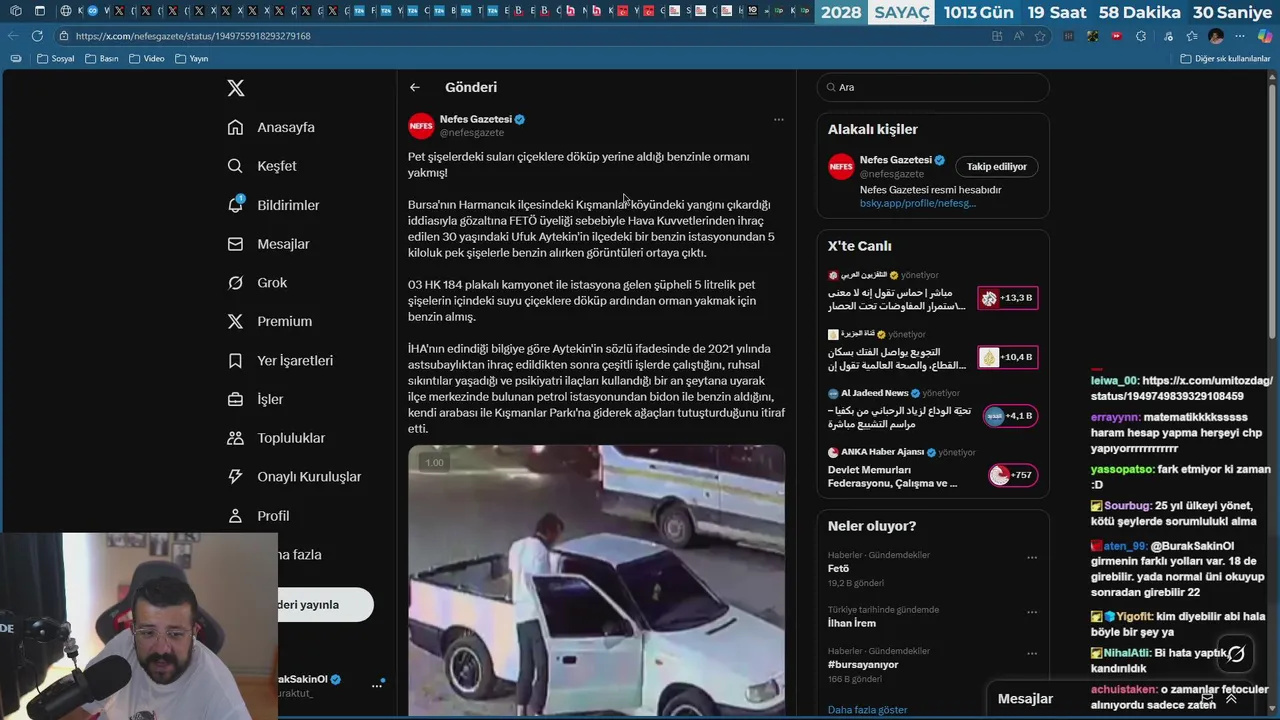Click the equalizer extension icon
This screenshot has width=1280, height=720.
coord(1069,36)
